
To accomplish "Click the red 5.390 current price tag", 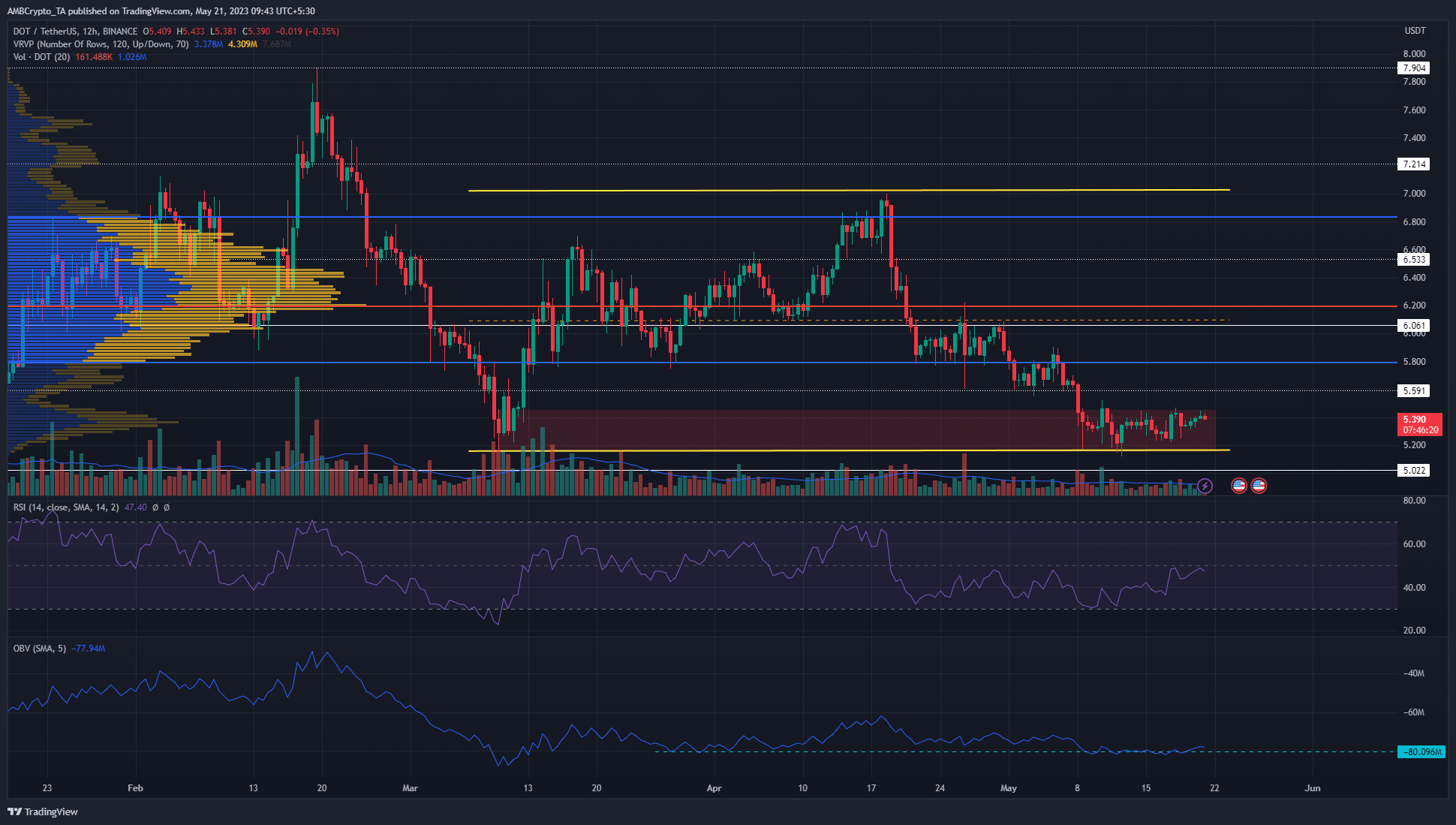I will coord(1419,425).
